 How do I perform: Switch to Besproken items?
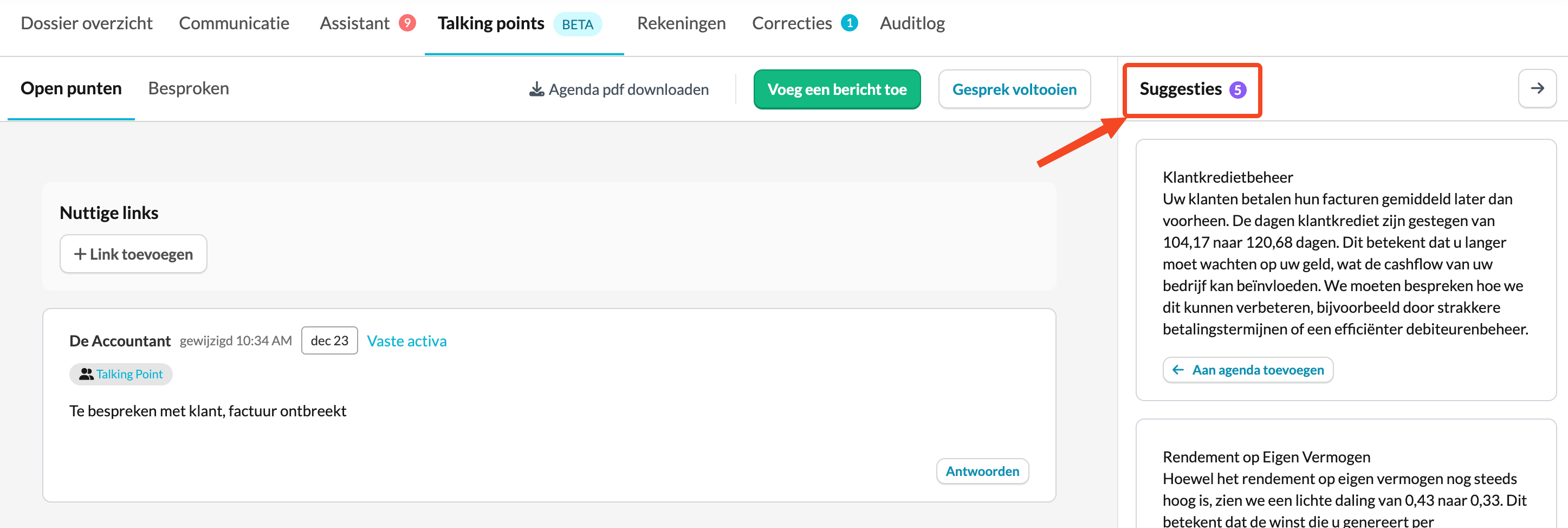[189, 88]
